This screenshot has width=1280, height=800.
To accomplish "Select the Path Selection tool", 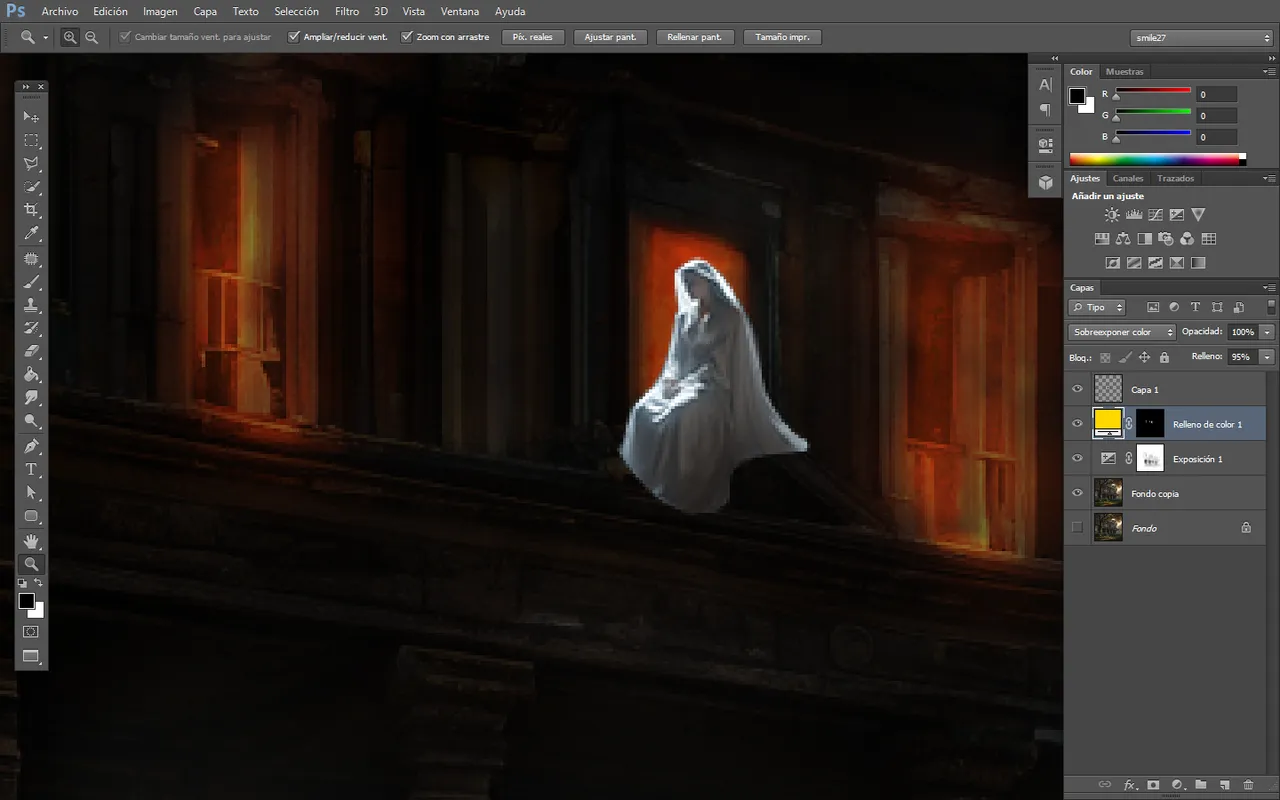I will (31, 493).
